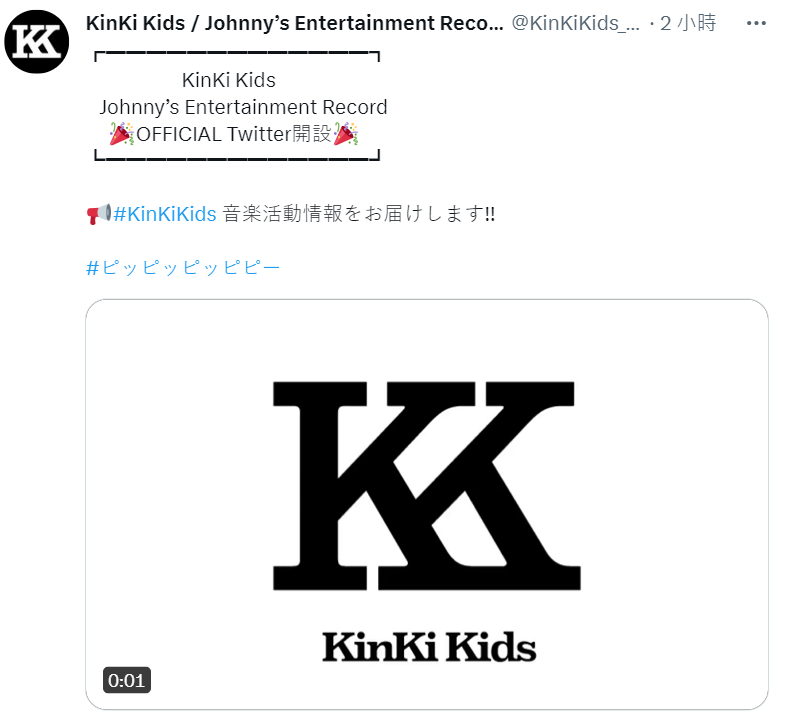Open the KinKi Kids account display name
Screen dimensions: 786x717
click(x=294, y=23)
